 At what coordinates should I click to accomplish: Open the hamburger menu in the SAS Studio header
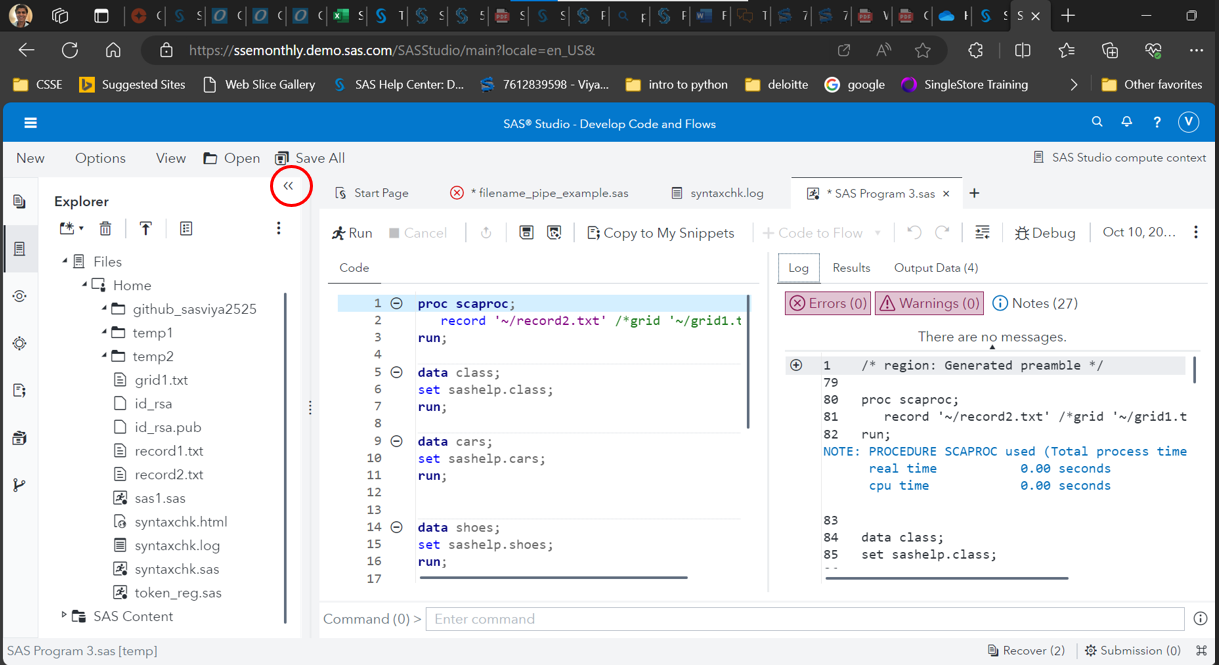pyautogui.click(x=30, y=123)
